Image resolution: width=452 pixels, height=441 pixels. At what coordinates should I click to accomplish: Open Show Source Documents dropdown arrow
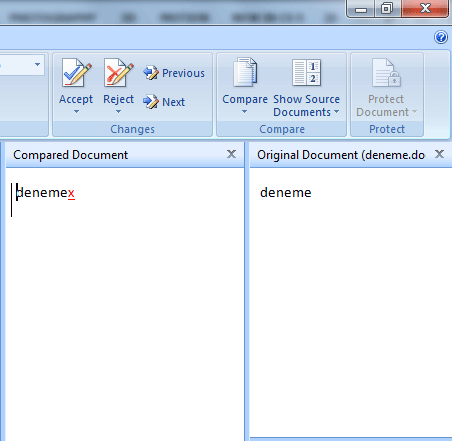point(336,112)
